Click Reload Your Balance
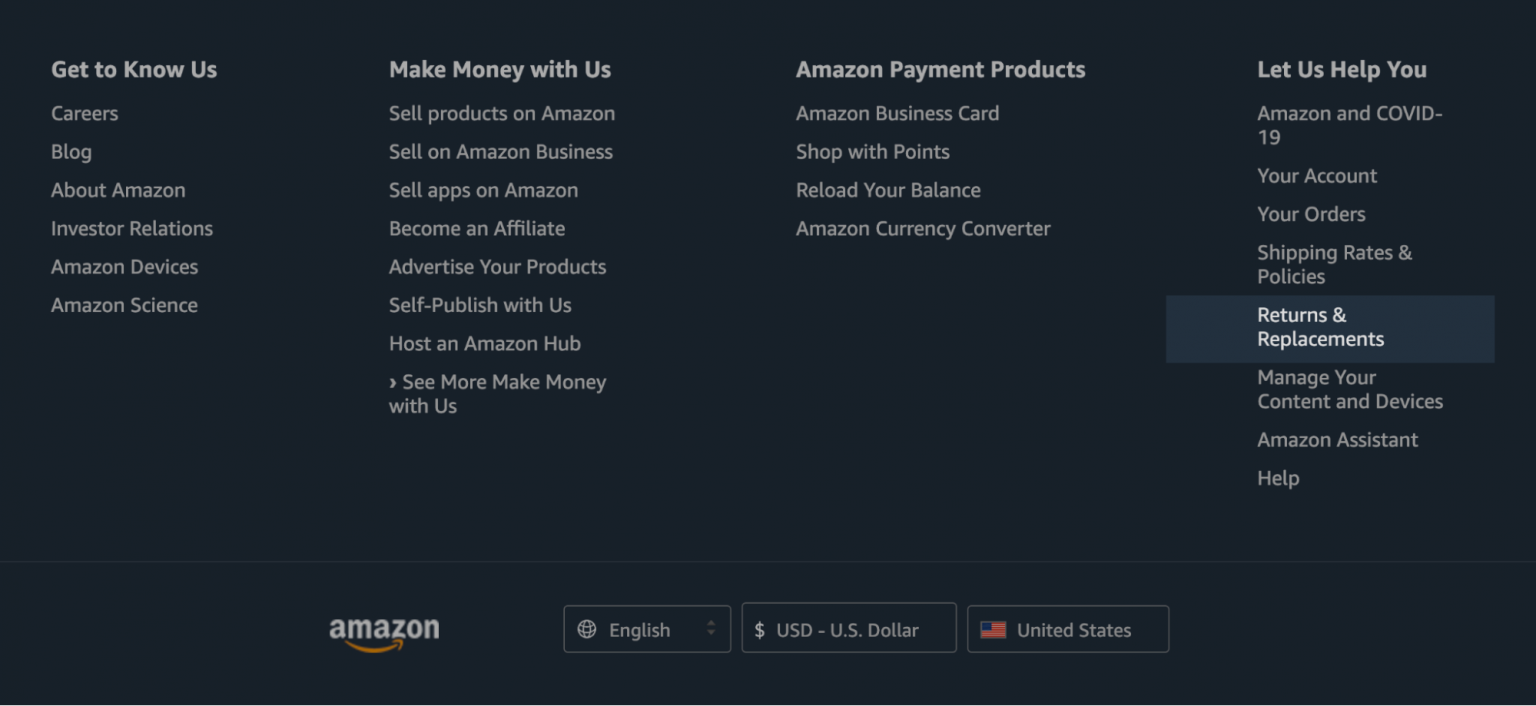Image resolution: width=1536 pixels, height=706 pixels. 888,190
